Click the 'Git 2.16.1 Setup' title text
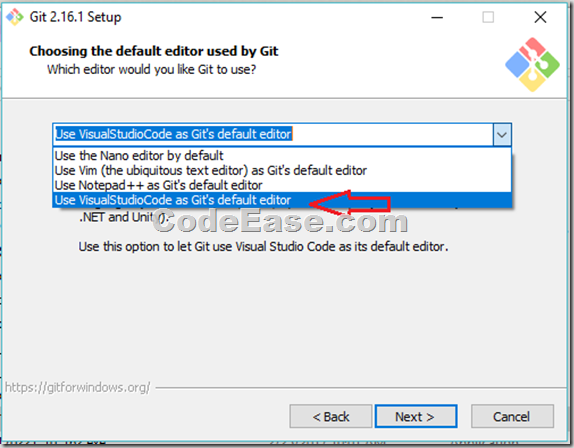The height and width of the screenshot is (448, 574). [x=75, y=17]
